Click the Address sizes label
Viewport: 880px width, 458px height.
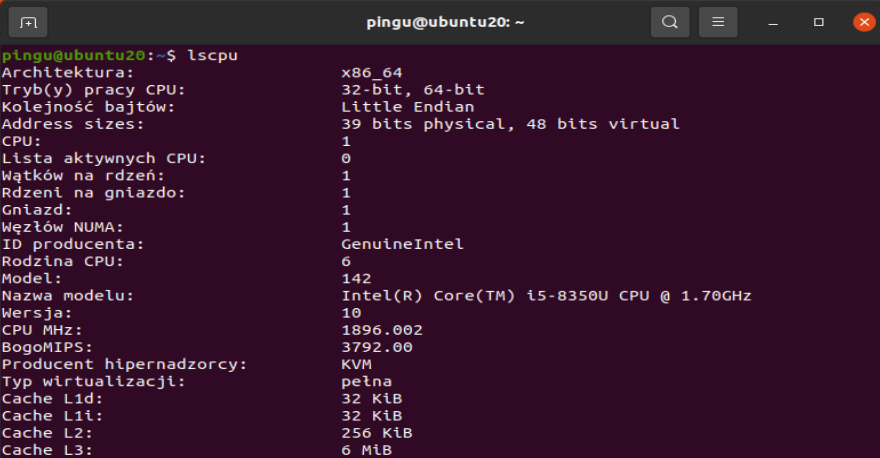(x=73, y=124)
